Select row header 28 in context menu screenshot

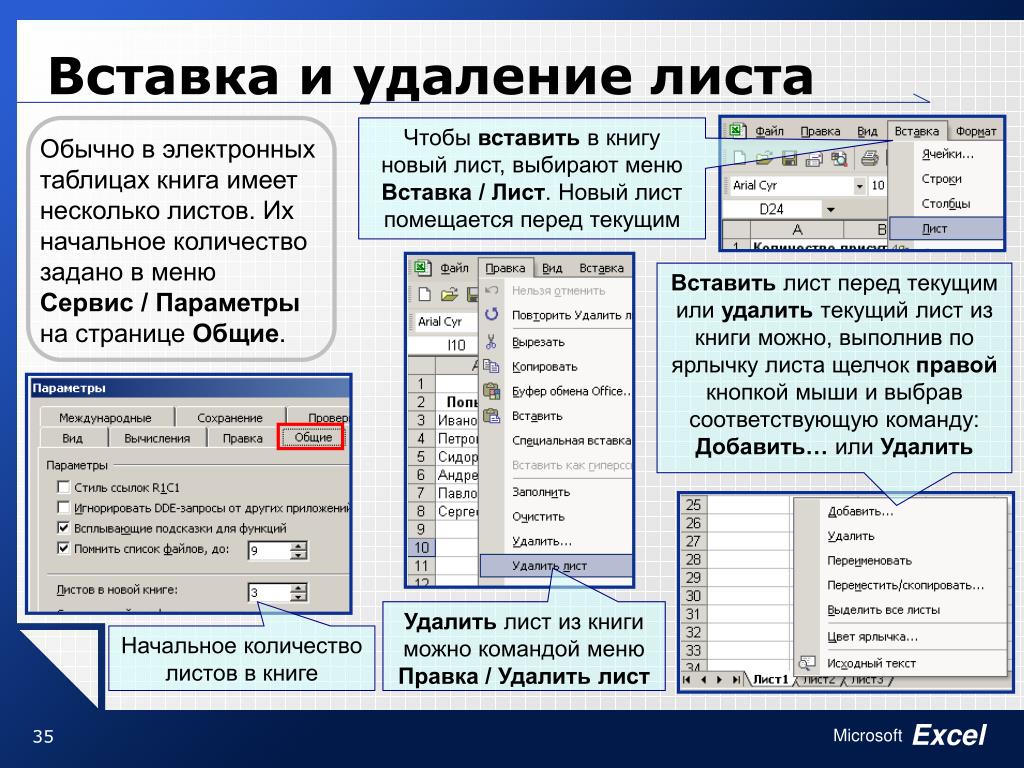click(x=693, y=559)
